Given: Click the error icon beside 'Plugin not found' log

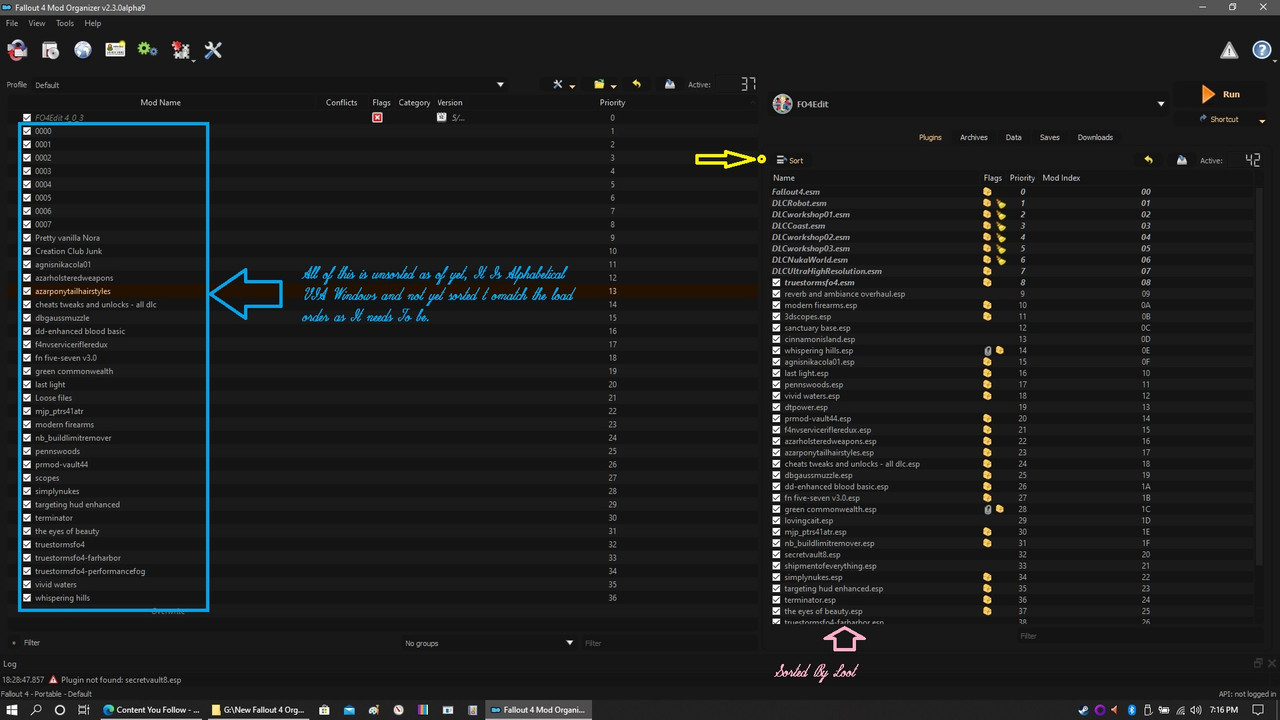Looking at the screenshot, I should coord(52,680).
